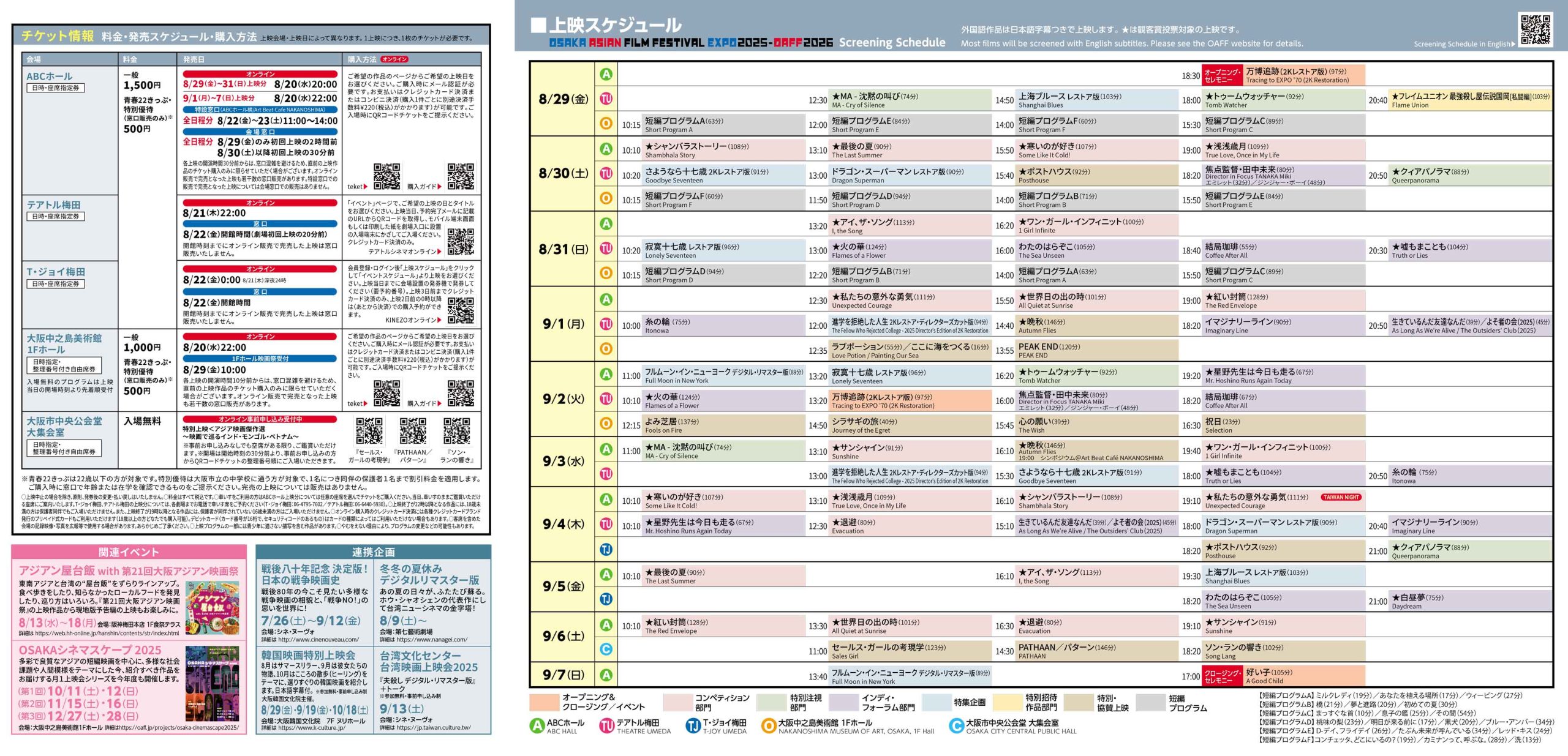Image resolution: width=1568 pixels, height=756 pixels.
Task: Click the チケット情報 heading
Action: (x=58, y=36)
